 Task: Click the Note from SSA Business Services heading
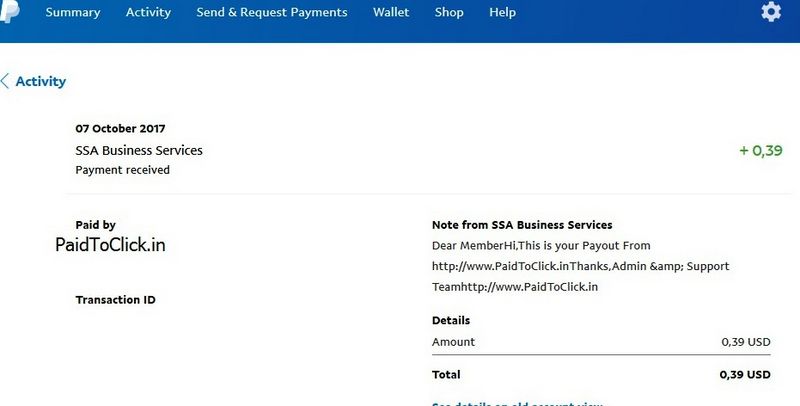tap(522, 226)
